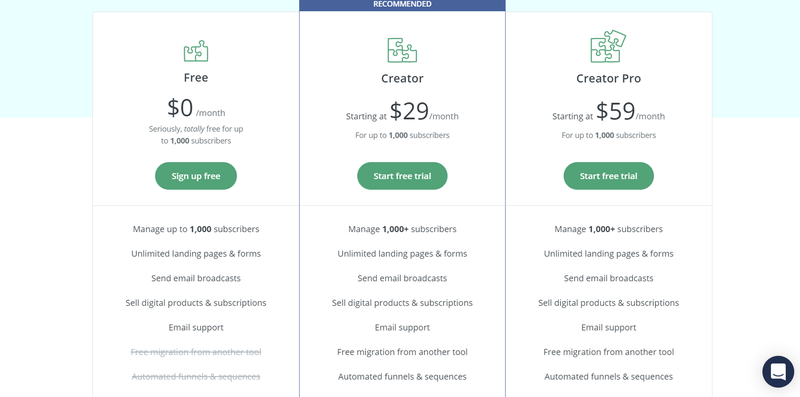Start free trial for Creator Pro plan
Viewport: 800px width, 397px height.
[x=608, y=176]
